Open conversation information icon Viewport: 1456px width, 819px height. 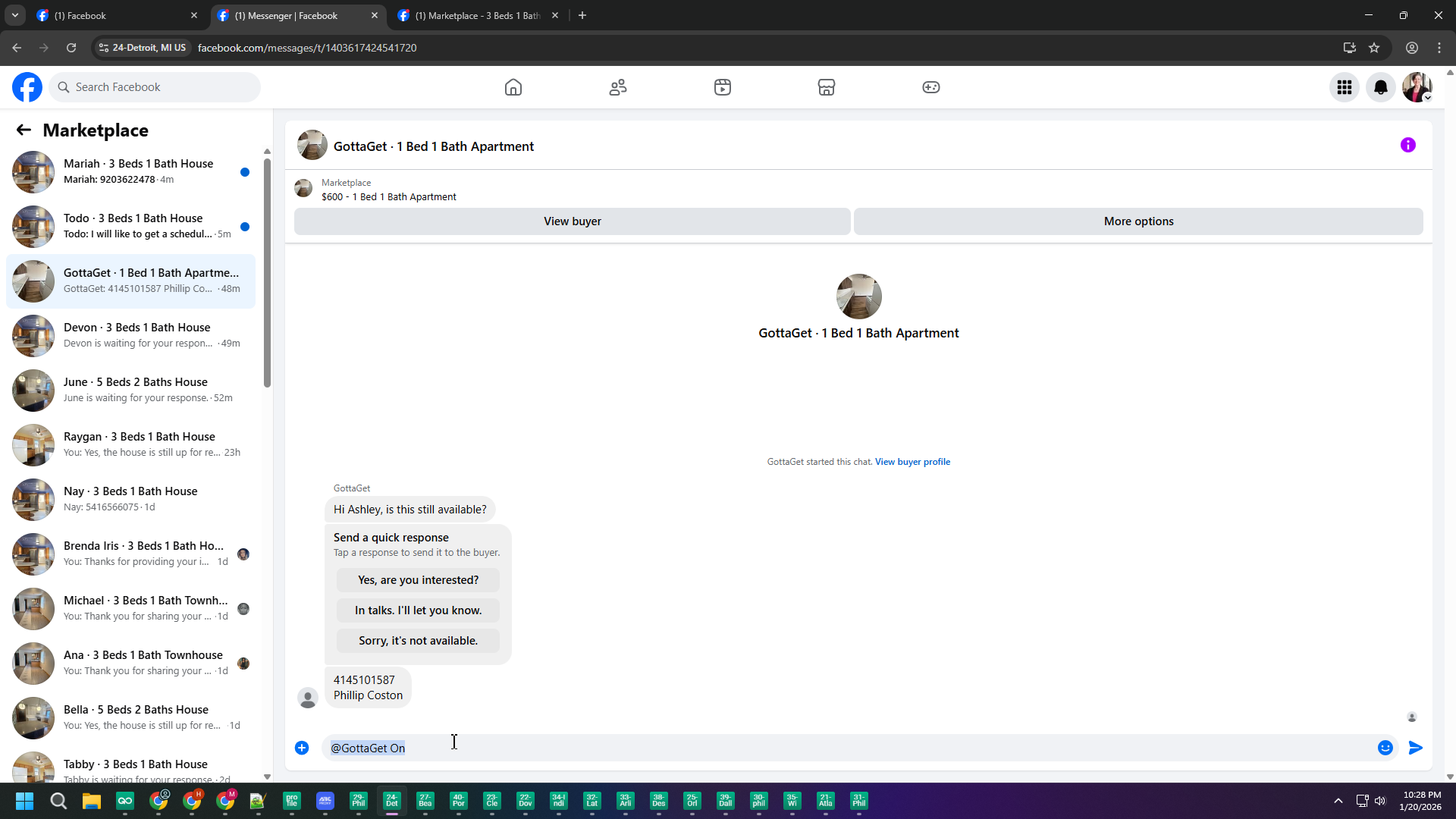tap(1408, 145)
